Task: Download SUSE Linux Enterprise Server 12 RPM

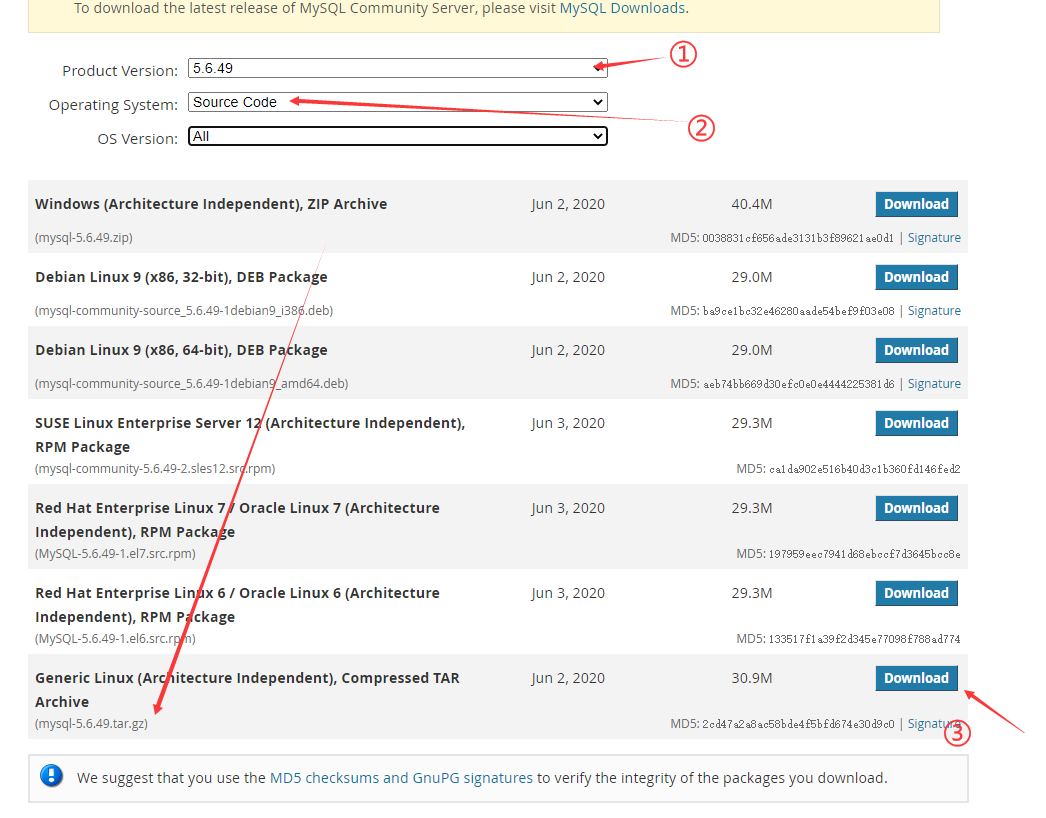Action: click(916, 423)
